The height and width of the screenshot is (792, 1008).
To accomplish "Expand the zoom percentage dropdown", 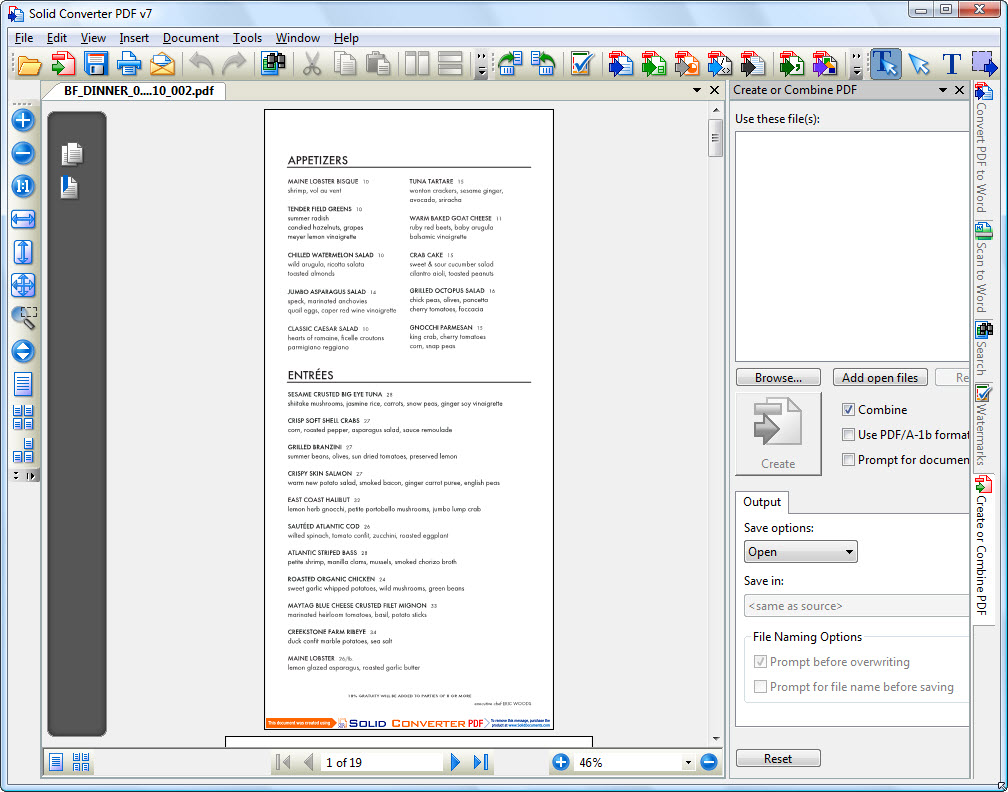I will point(688,763).
